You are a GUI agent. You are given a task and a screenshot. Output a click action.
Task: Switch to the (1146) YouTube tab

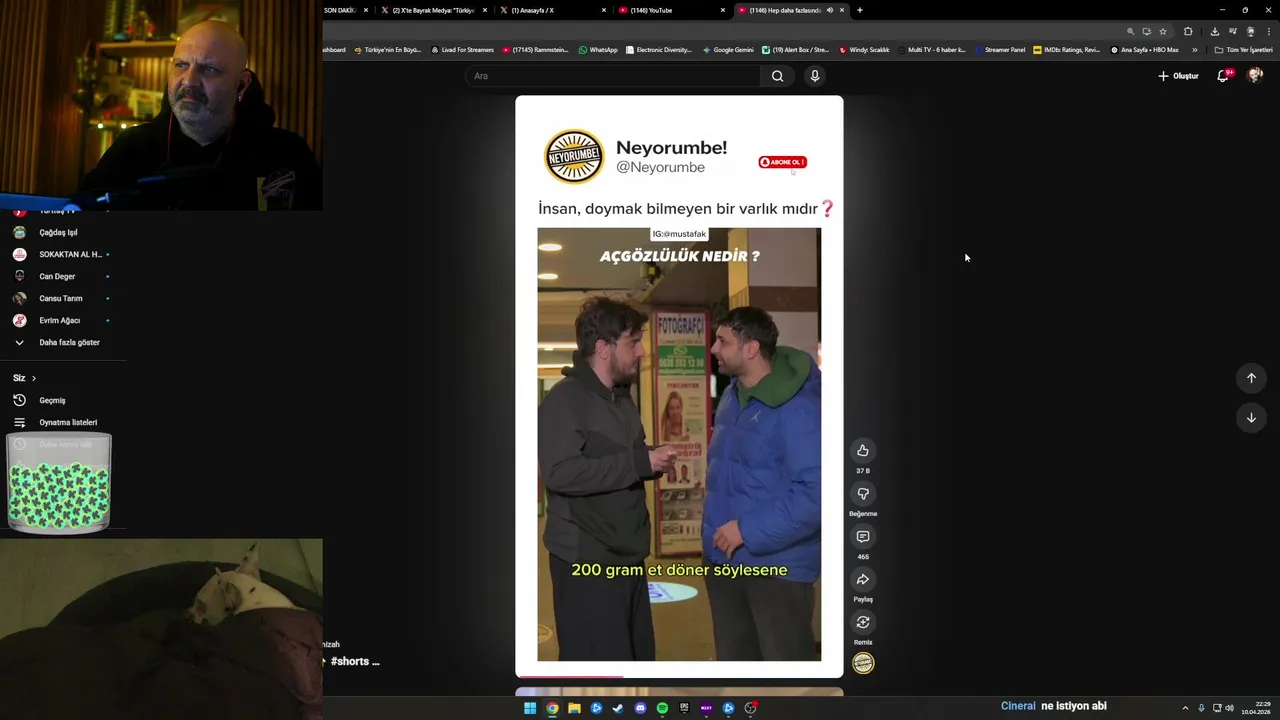coord(672,10)
